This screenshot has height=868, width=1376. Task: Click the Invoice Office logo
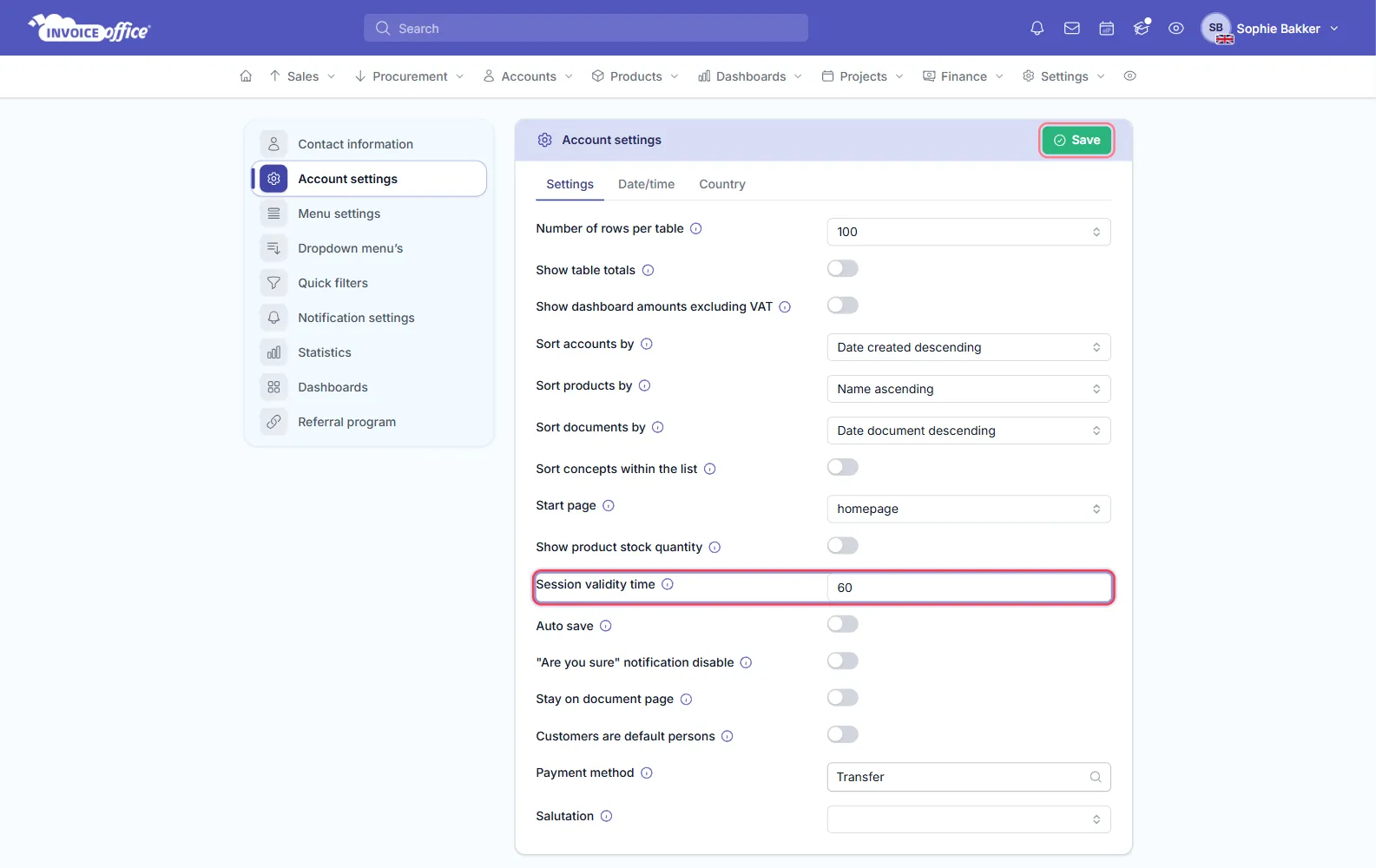pyautogui.click(x=89, y=29)
